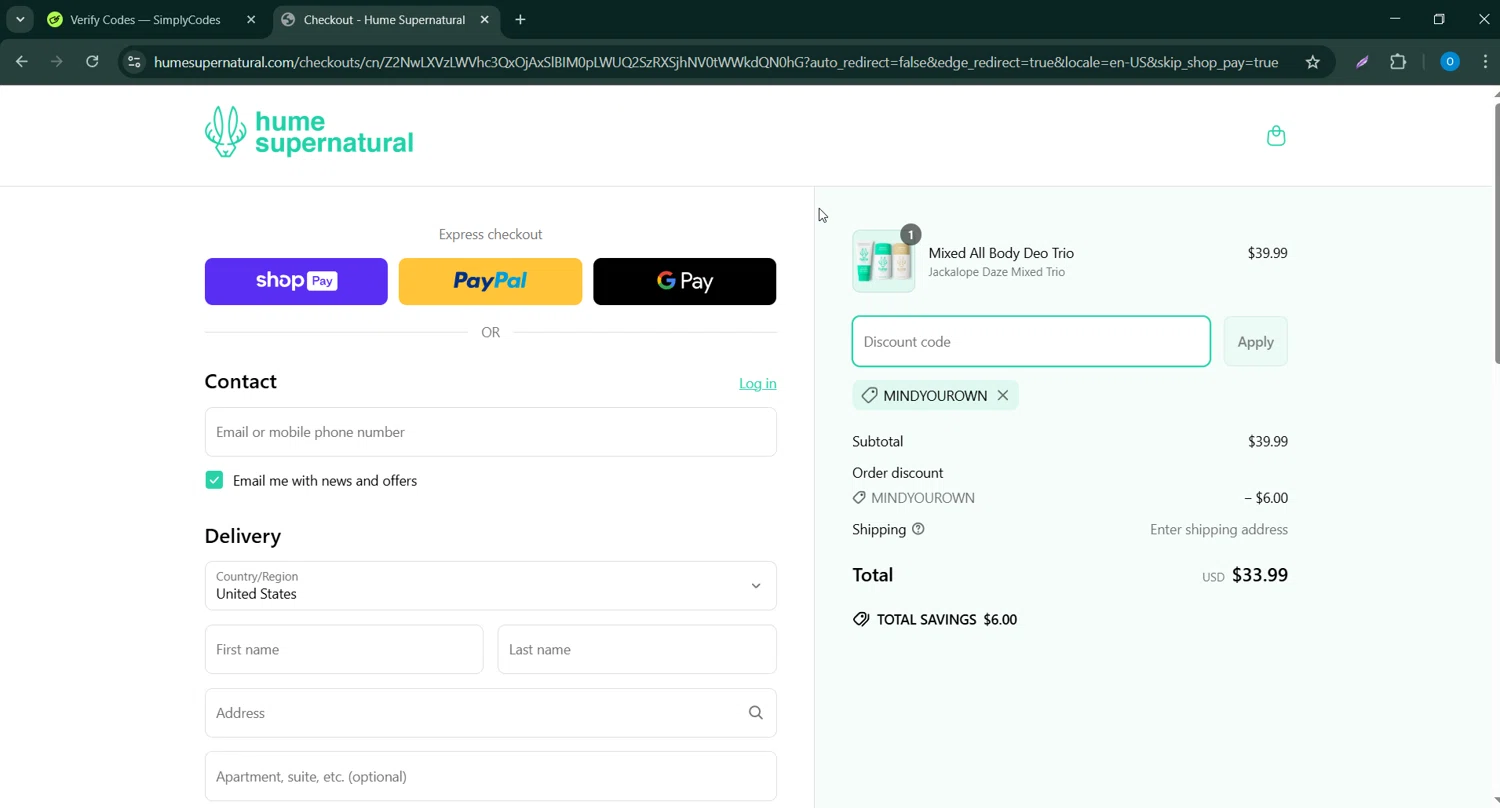Click the Last name field

[x=637, y=650]
